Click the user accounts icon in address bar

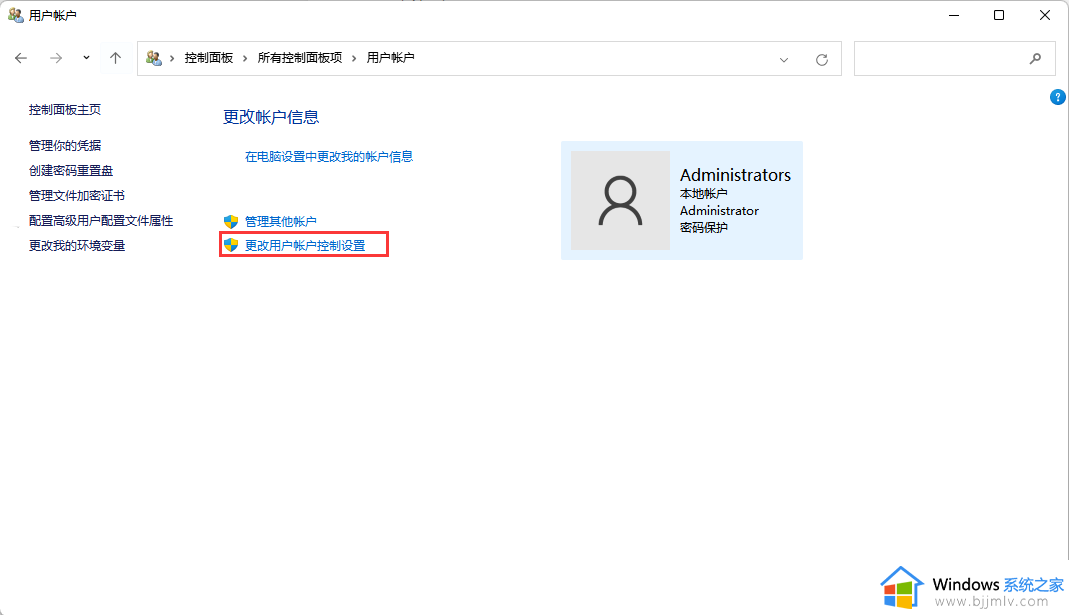(x=154, y=58)
